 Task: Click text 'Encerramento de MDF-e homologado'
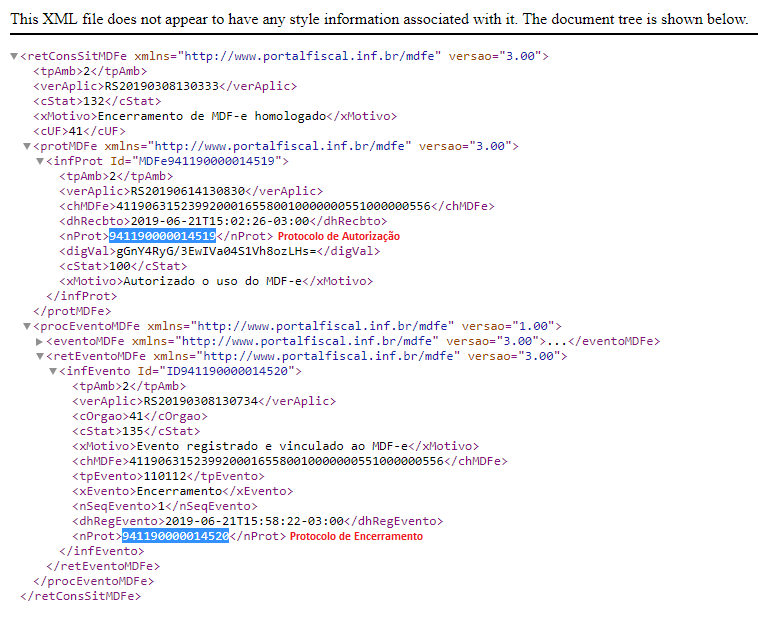212,116
